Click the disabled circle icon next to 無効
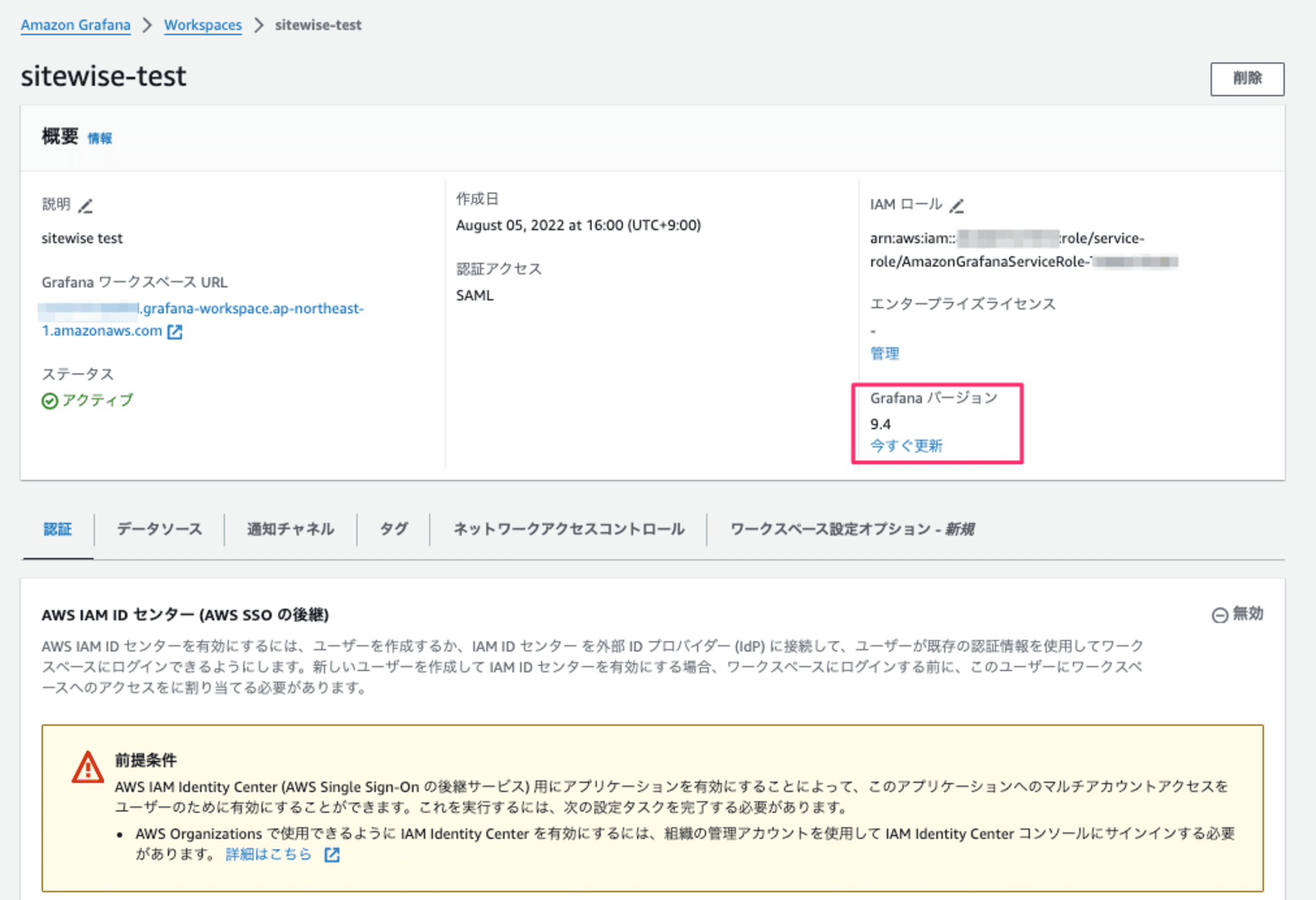The image size is (1316, 900). [1219, 614]
